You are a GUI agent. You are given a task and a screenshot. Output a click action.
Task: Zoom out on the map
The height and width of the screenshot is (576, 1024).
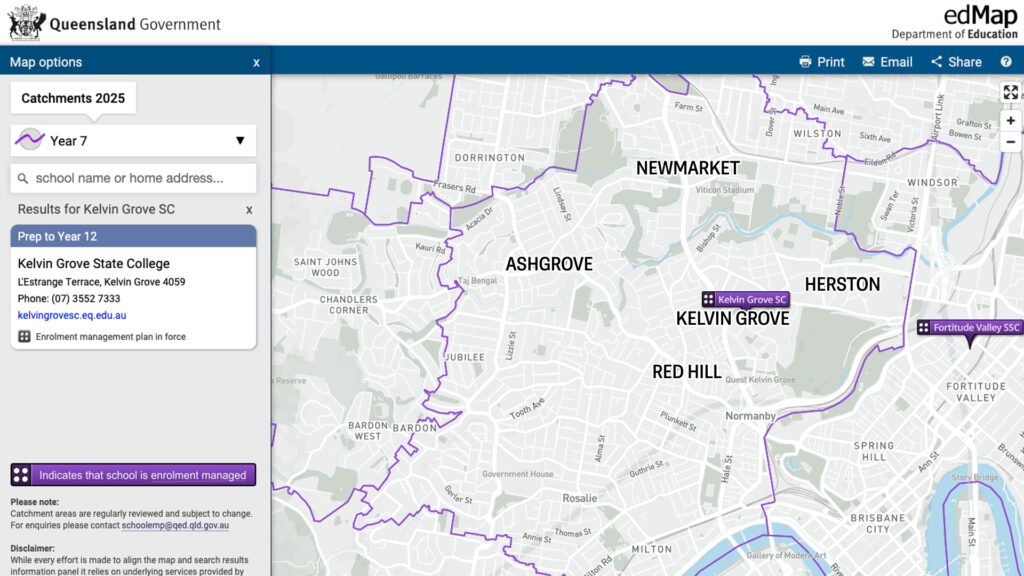(x=1010, y=142)
